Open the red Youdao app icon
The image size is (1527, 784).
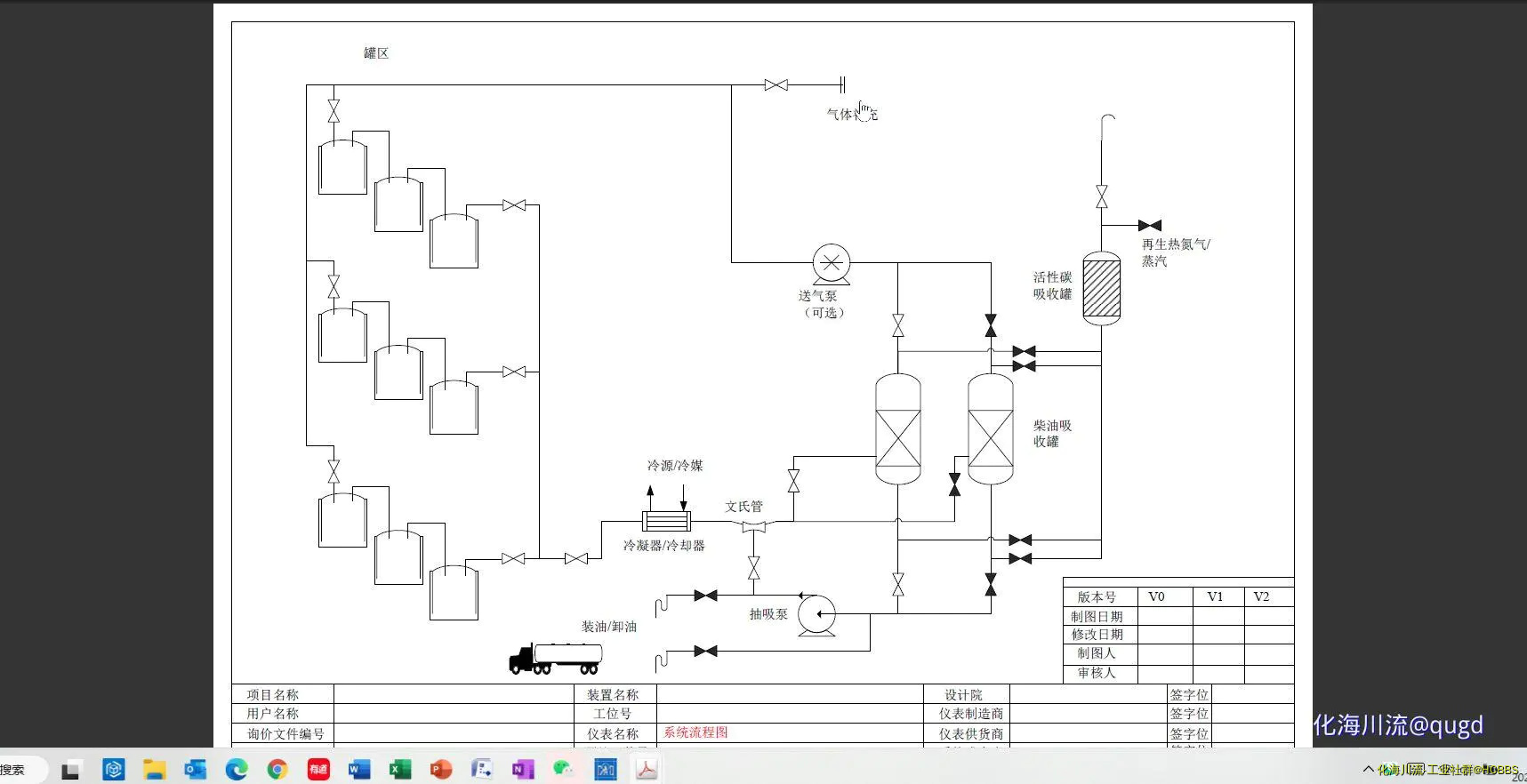[x=318, y=770]
